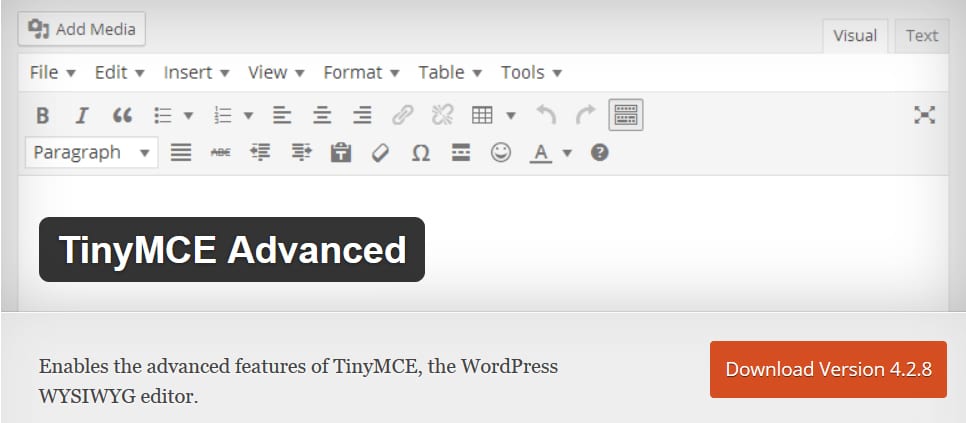Click the plugin description text
The height and width of the screenshot is (423, 966).
(x=298, y=381)
